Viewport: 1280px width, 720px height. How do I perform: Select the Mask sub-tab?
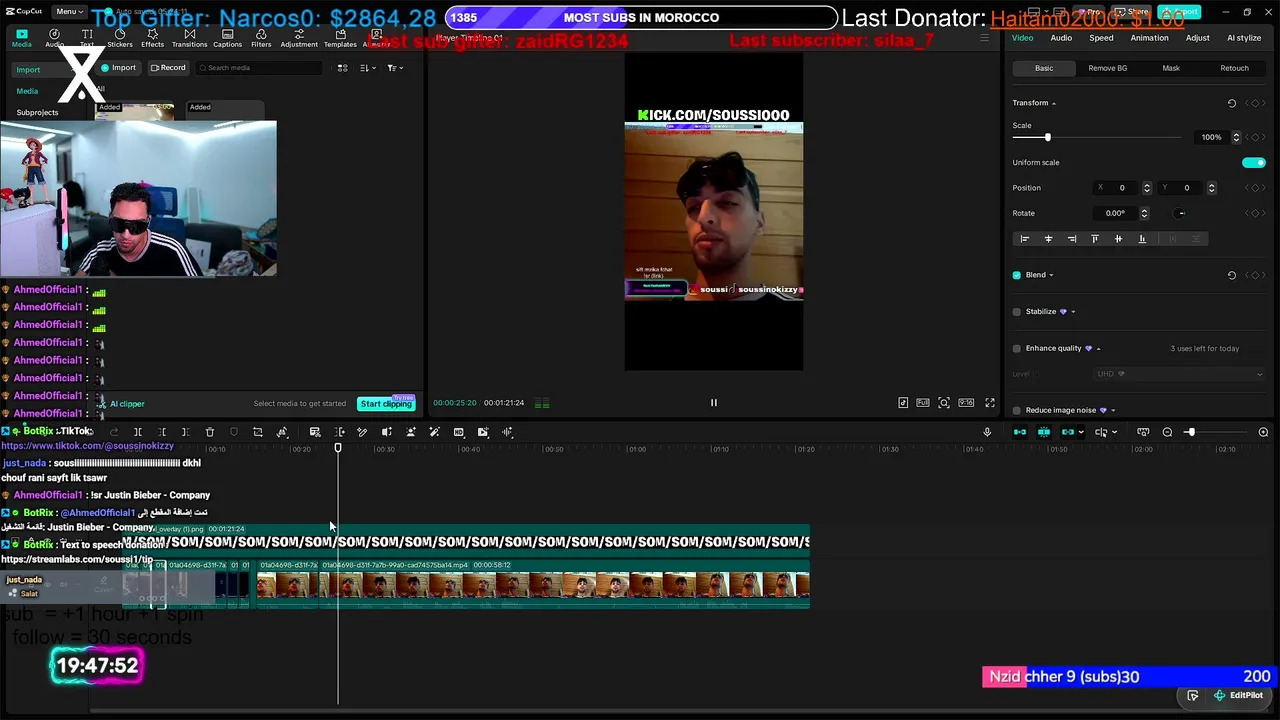pos(1171,68)
